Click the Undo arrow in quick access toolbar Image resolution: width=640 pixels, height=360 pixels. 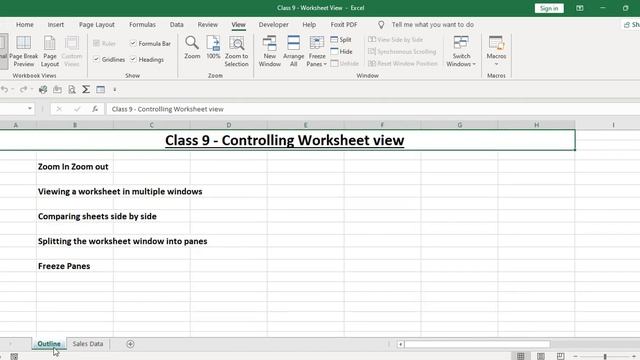pyautogui.click(x=4, y=89)
